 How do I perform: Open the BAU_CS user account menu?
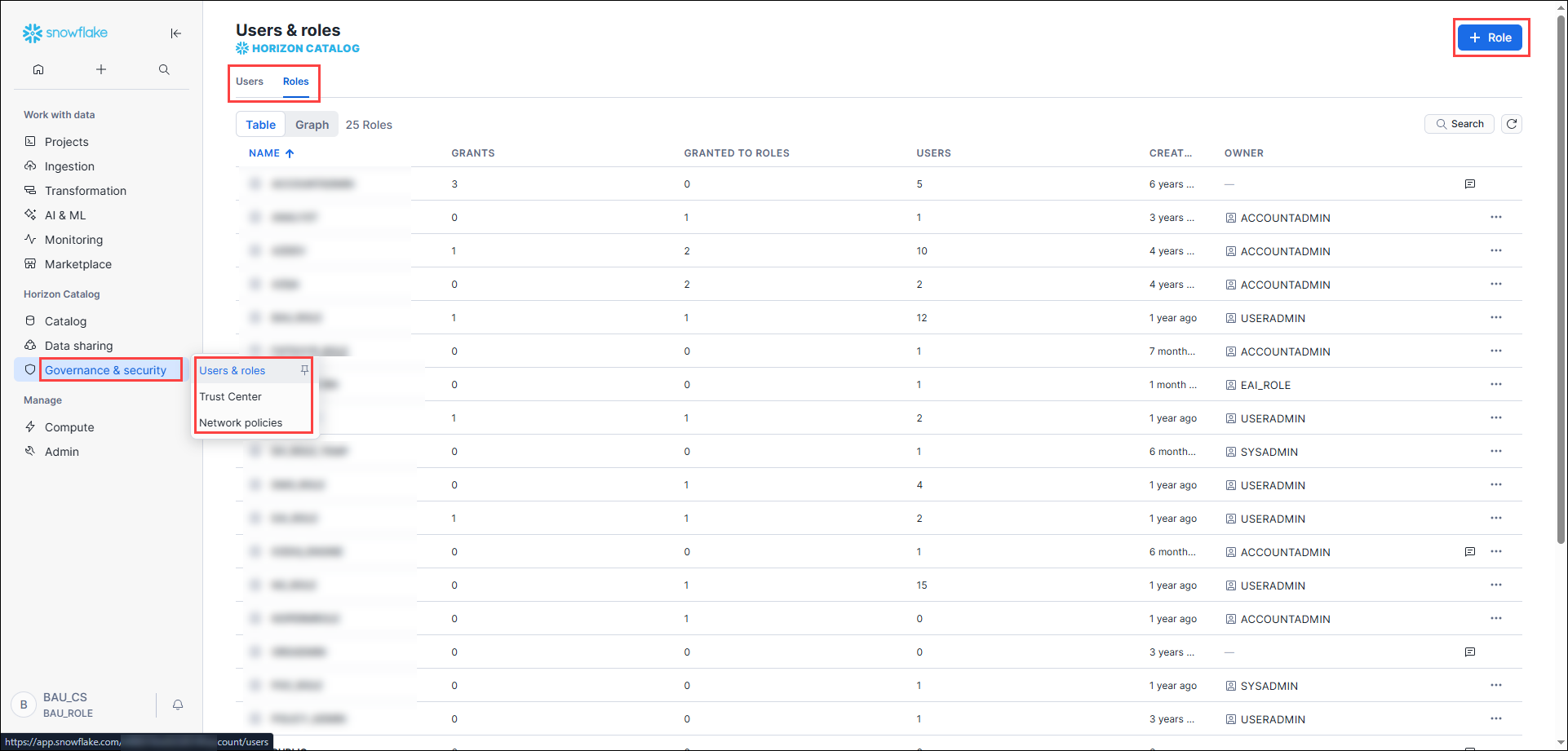pyautogui.click(x=67, y=705)
